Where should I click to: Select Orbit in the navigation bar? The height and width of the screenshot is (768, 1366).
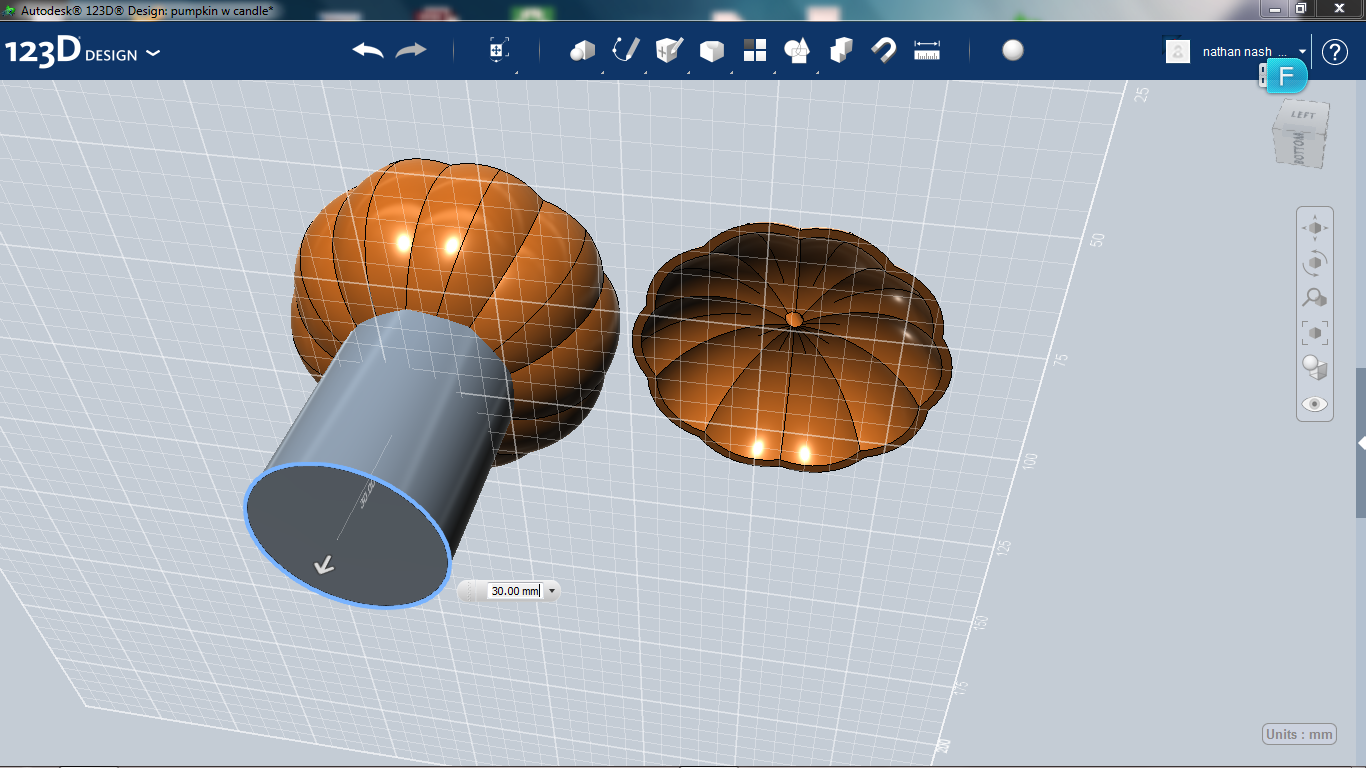[1315, 263]
